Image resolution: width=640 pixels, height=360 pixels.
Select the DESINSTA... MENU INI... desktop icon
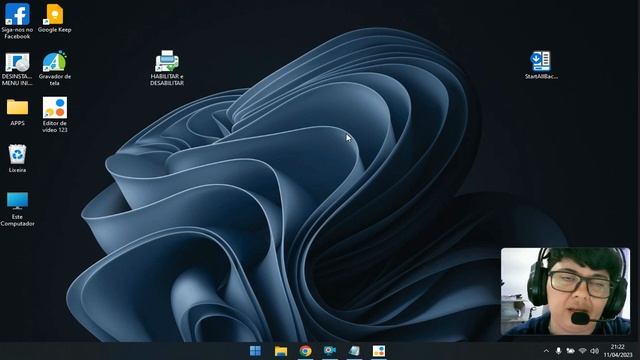(x=17, y=69)
